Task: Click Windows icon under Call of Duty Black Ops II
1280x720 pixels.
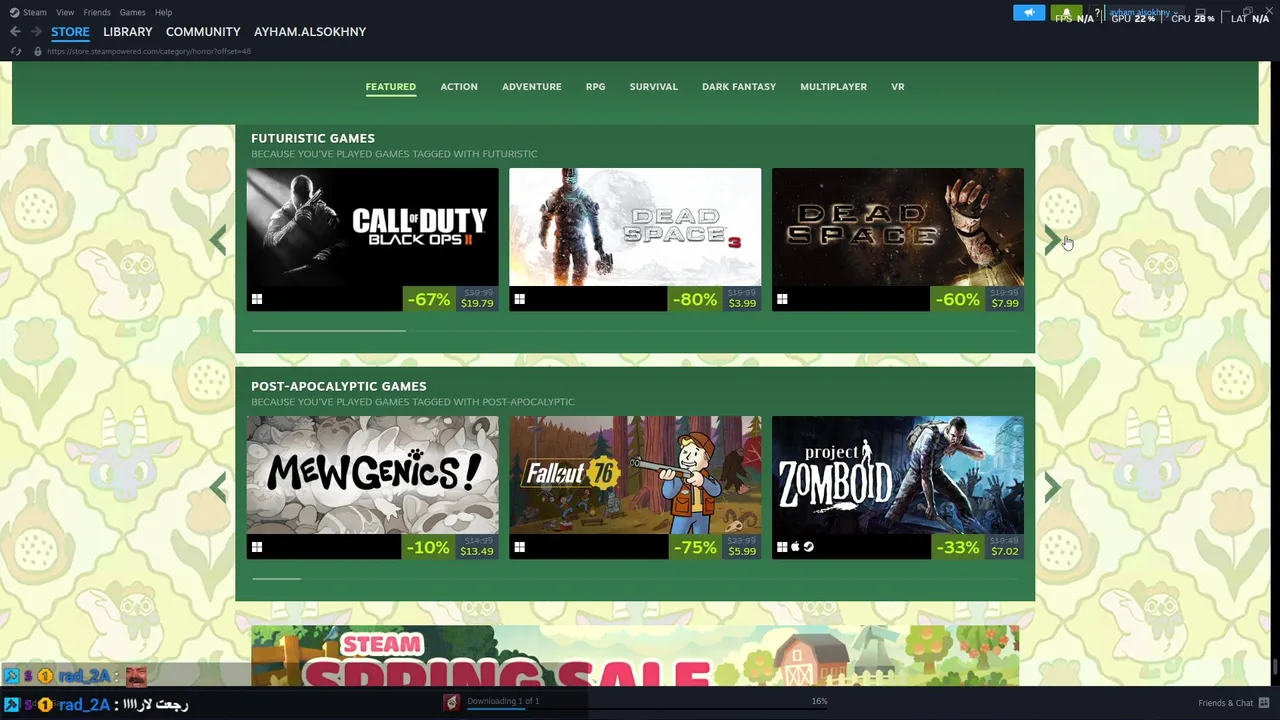Action: pos(257,299)
